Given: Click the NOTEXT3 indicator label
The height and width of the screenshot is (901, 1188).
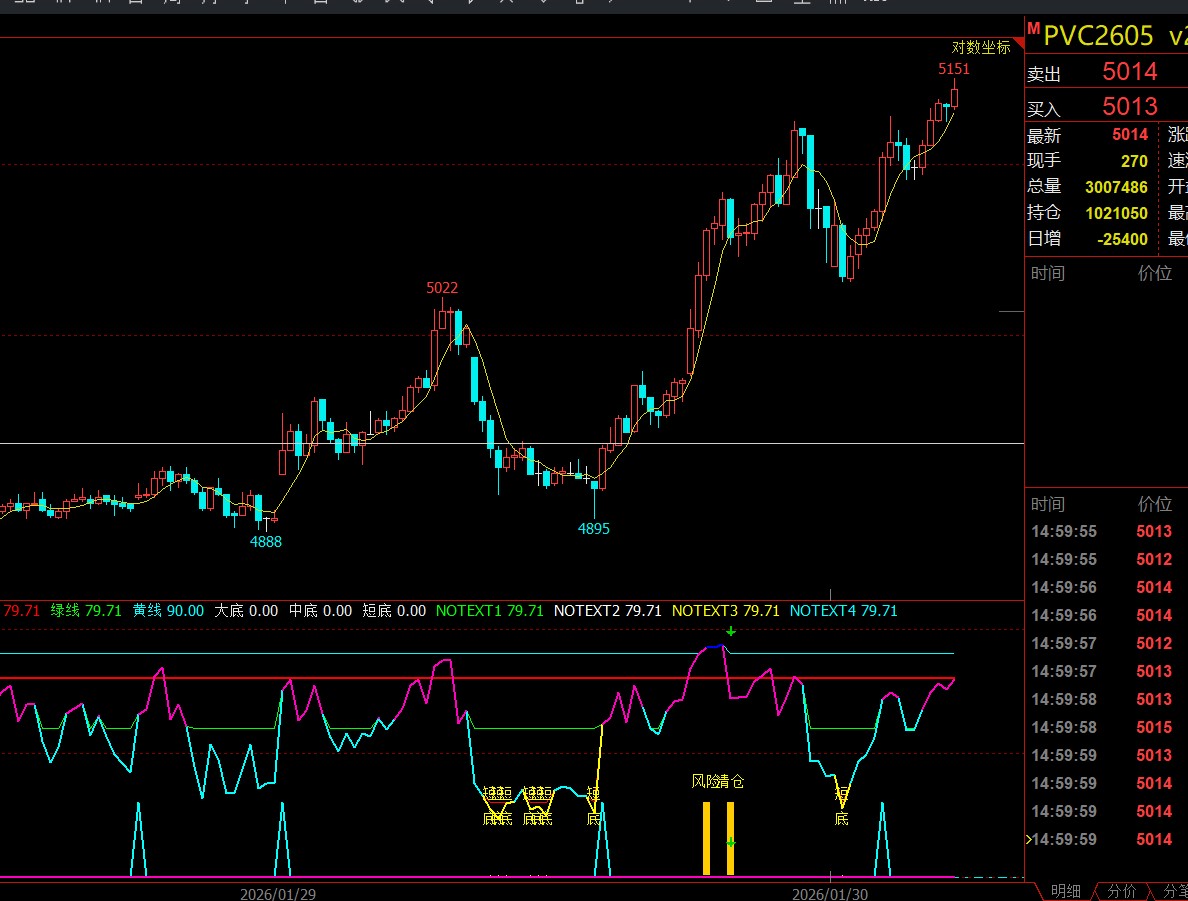Looking at the screenshot, I should pos(725,610).
